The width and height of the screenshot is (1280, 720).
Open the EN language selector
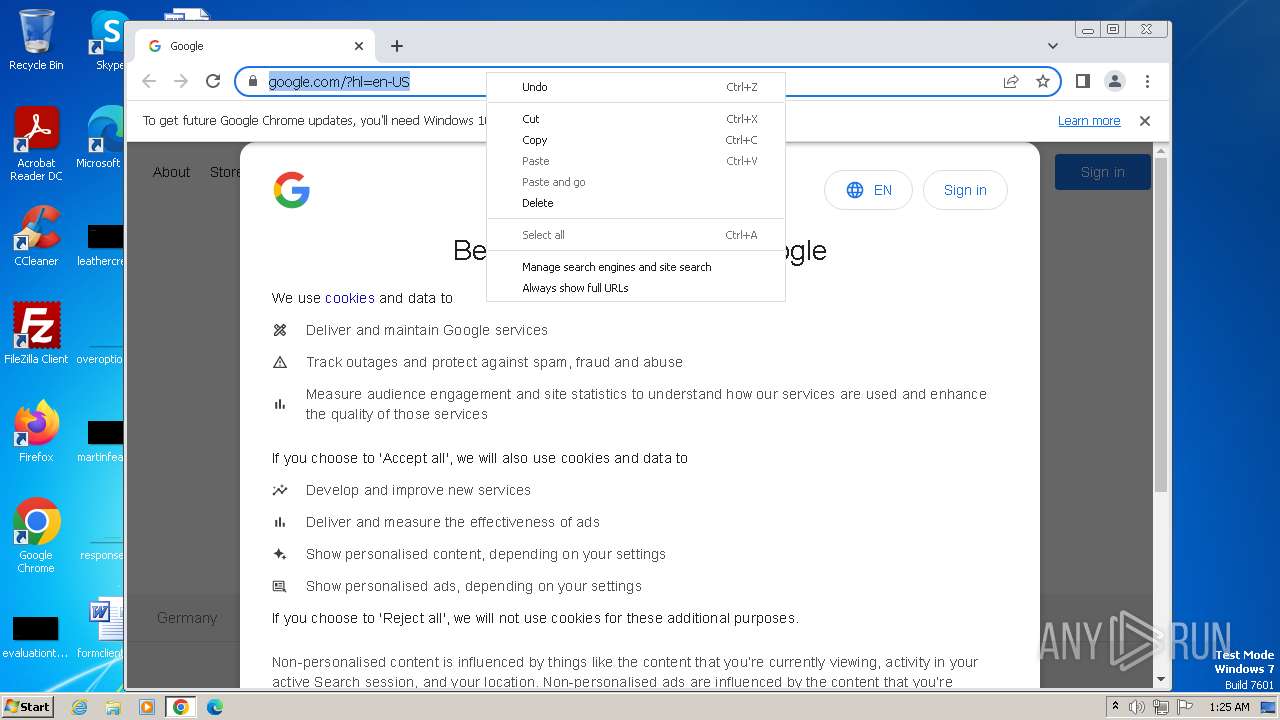click(868, 190)
